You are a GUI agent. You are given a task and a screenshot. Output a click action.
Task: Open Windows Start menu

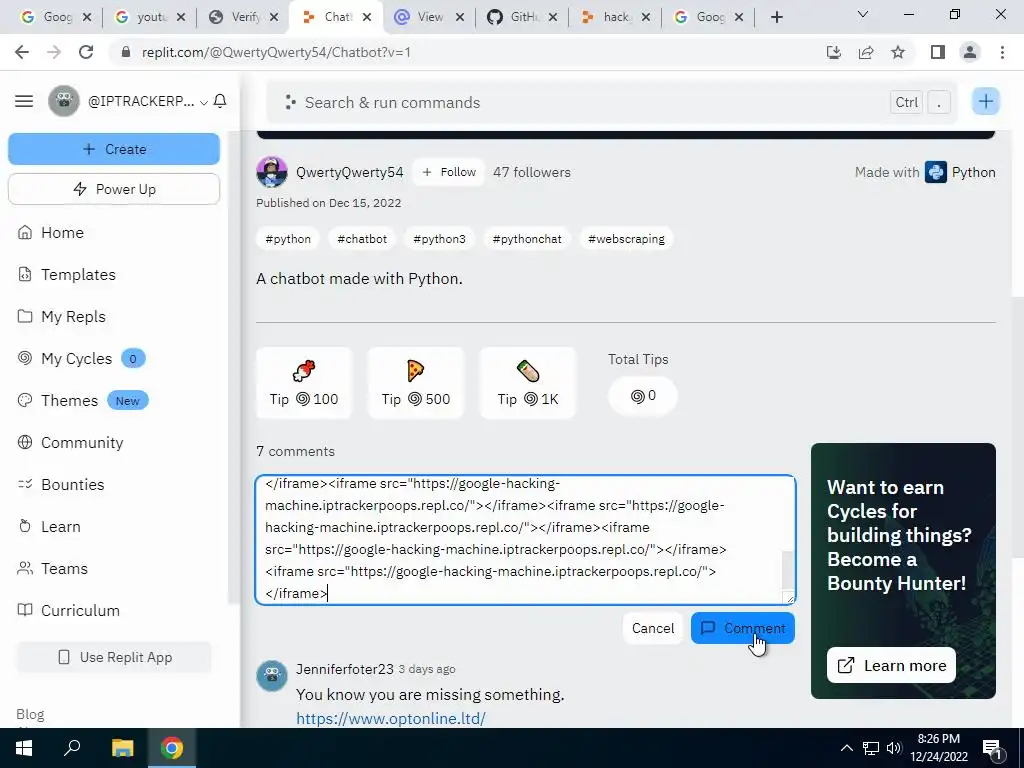[24, 748]
